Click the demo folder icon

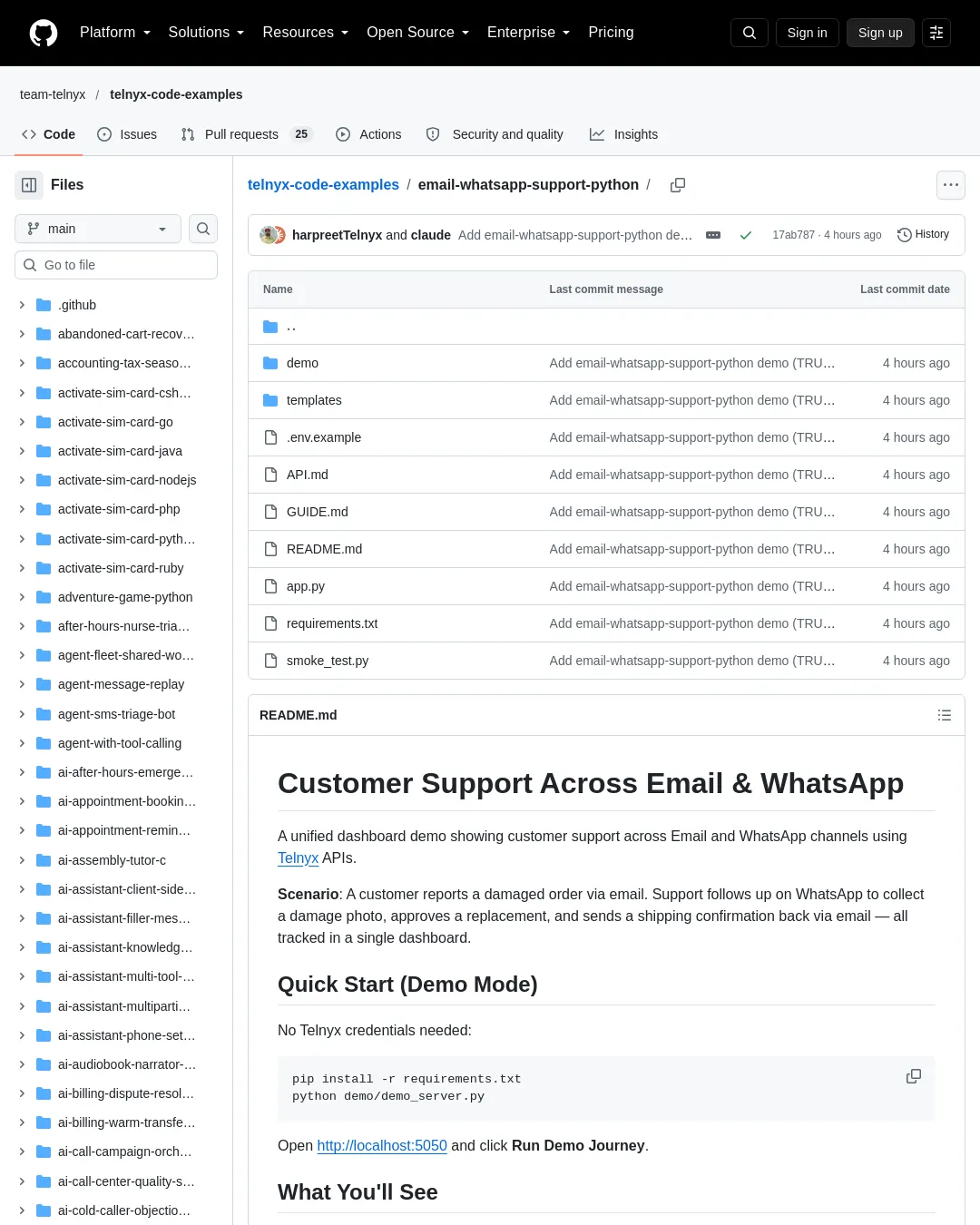pos(270,363)
